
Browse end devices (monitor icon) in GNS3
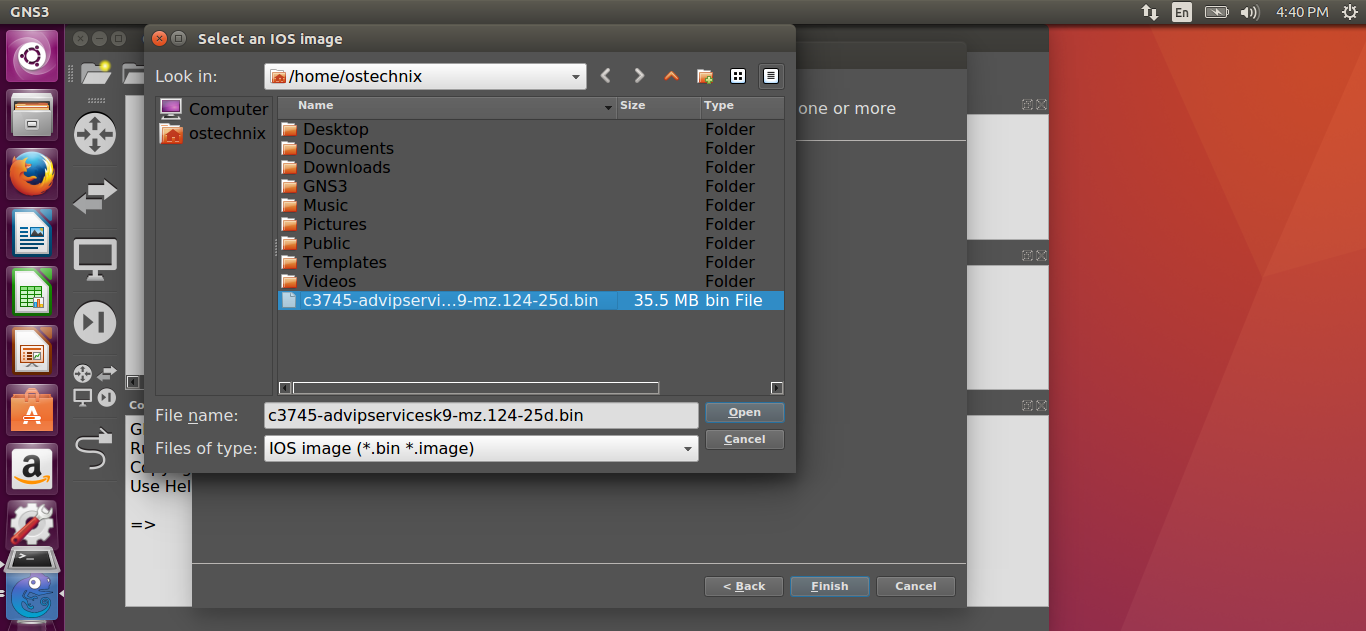tap(95, 260)
